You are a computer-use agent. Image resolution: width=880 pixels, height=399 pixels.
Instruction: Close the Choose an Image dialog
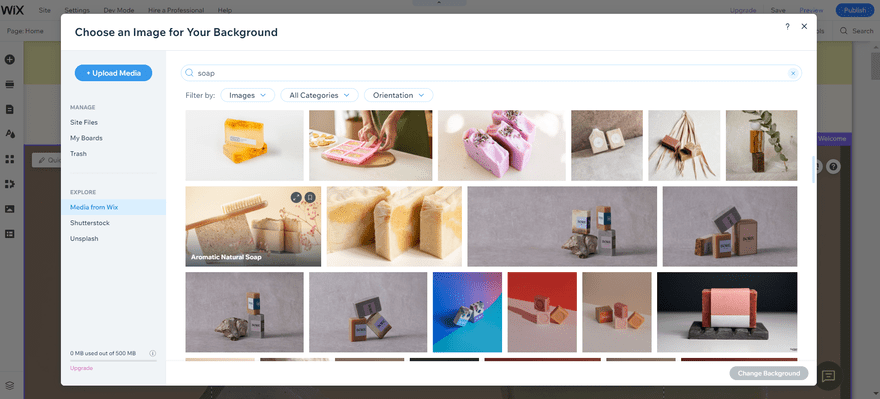click(x=804, y=26)
